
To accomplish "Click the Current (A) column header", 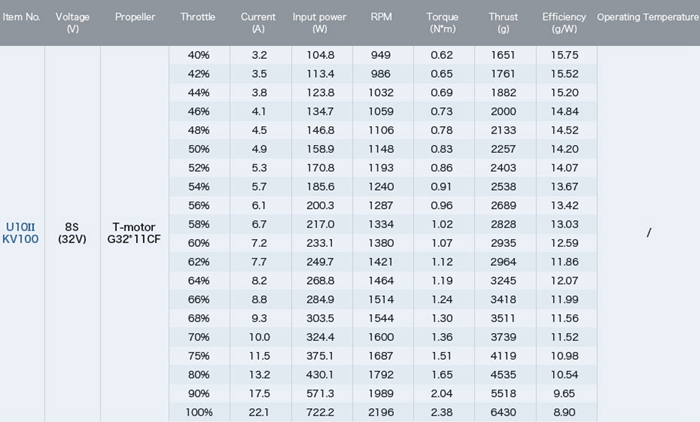I will pos(258,23).
